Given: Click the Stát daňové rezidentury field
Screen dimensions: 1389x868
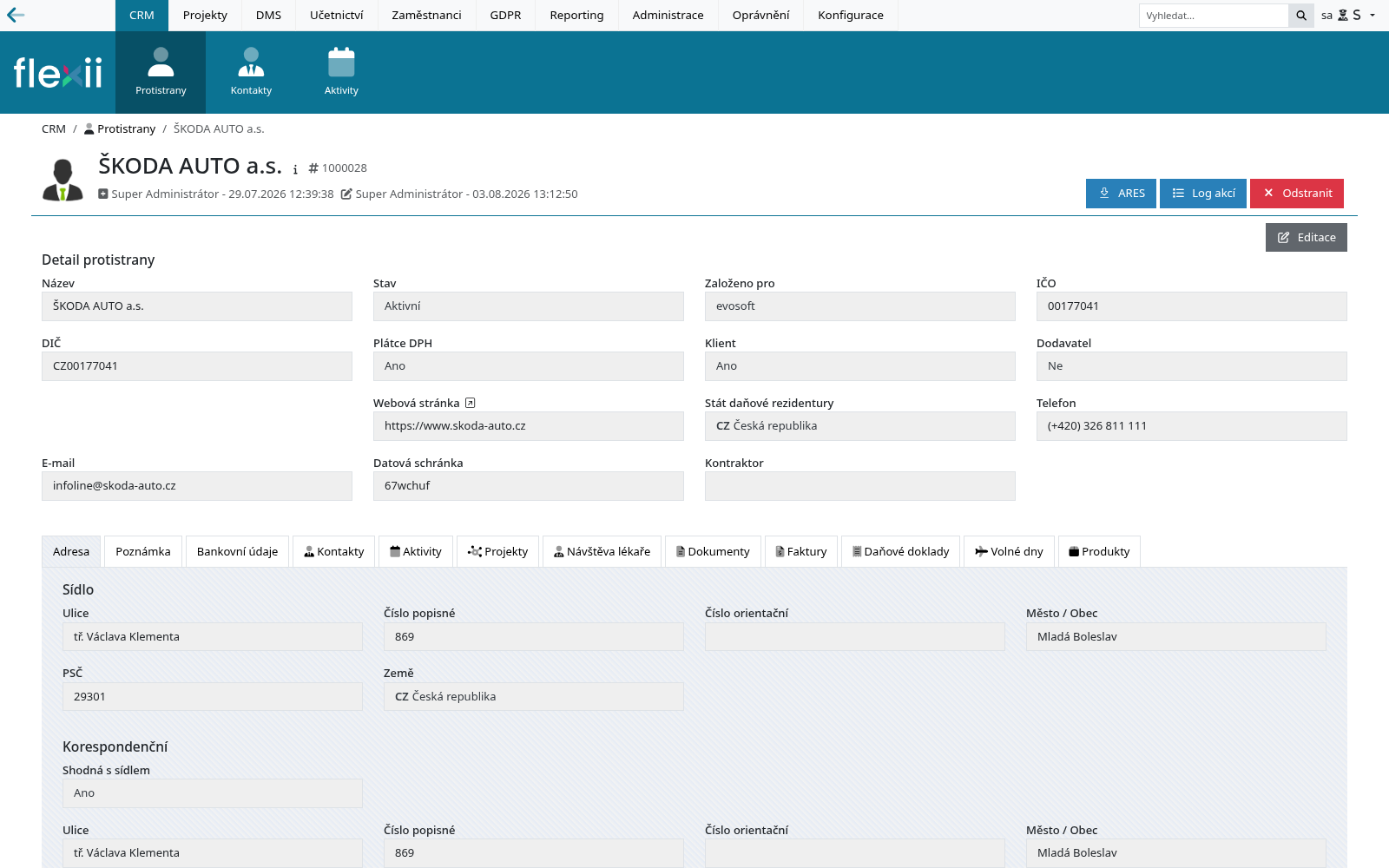Looking at the screenshot, I should (x=860, y=426).
